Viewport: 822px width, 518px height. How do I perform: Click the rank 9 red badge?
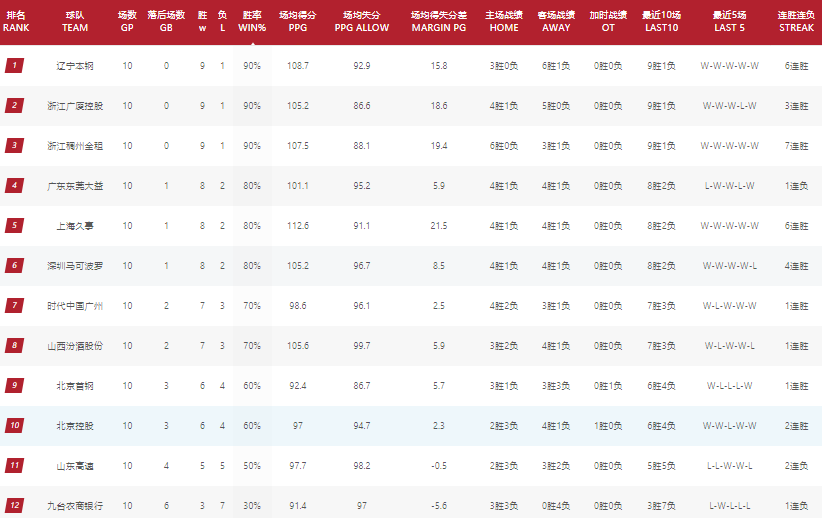pyautogui.click(x=15, y=385)
